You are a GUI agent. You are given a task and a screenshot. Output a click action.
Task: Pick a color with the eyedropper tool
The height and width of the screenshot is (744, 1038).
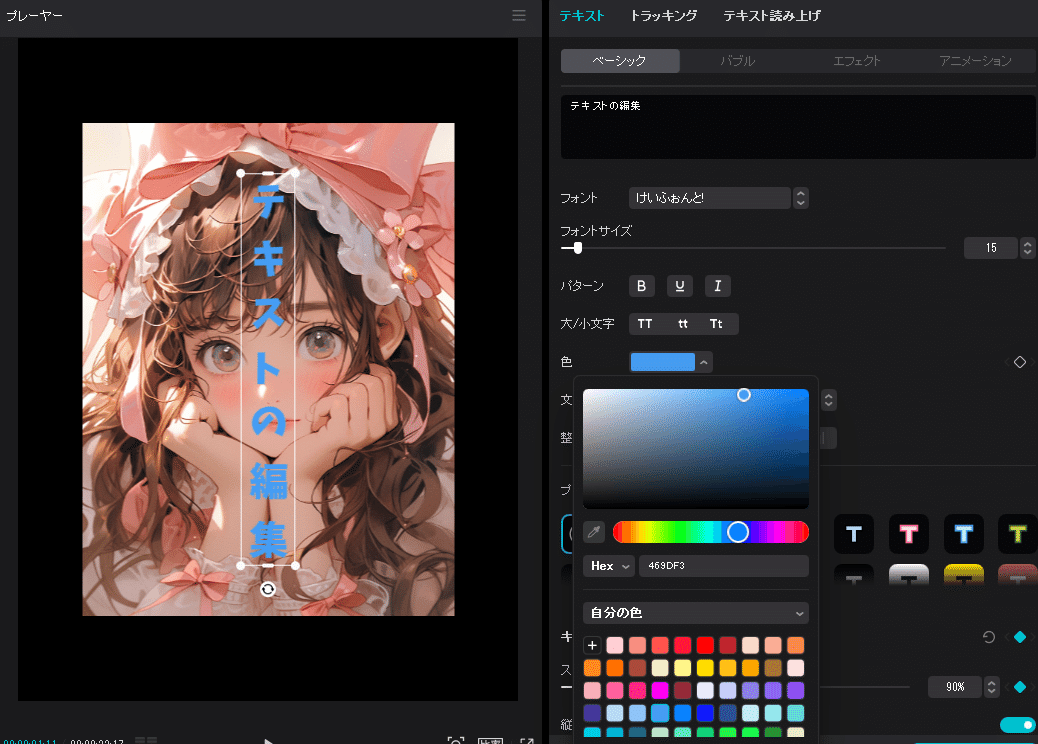point(594,532)
